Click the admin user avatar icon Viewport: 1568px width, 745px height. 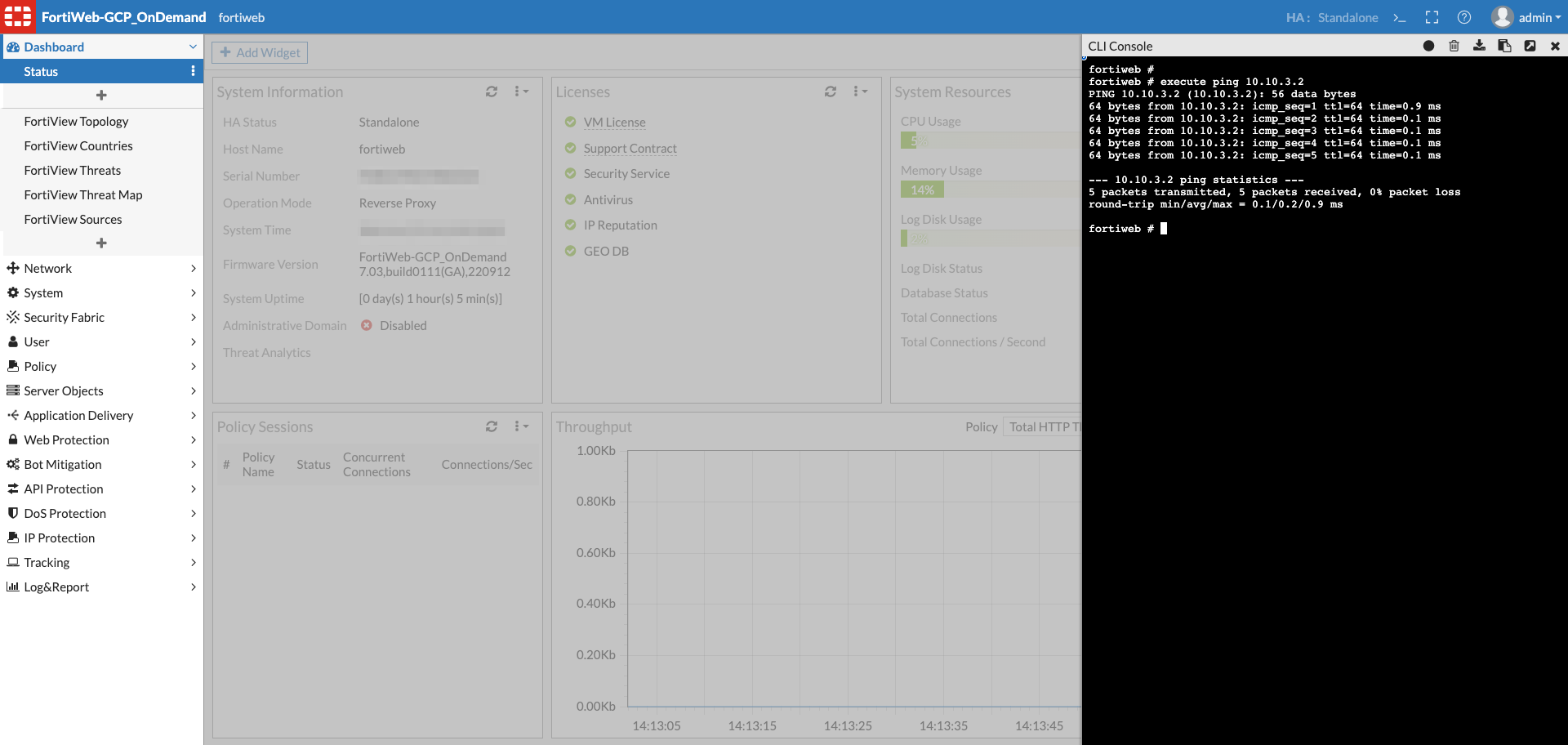click(x=1502, y=17)
